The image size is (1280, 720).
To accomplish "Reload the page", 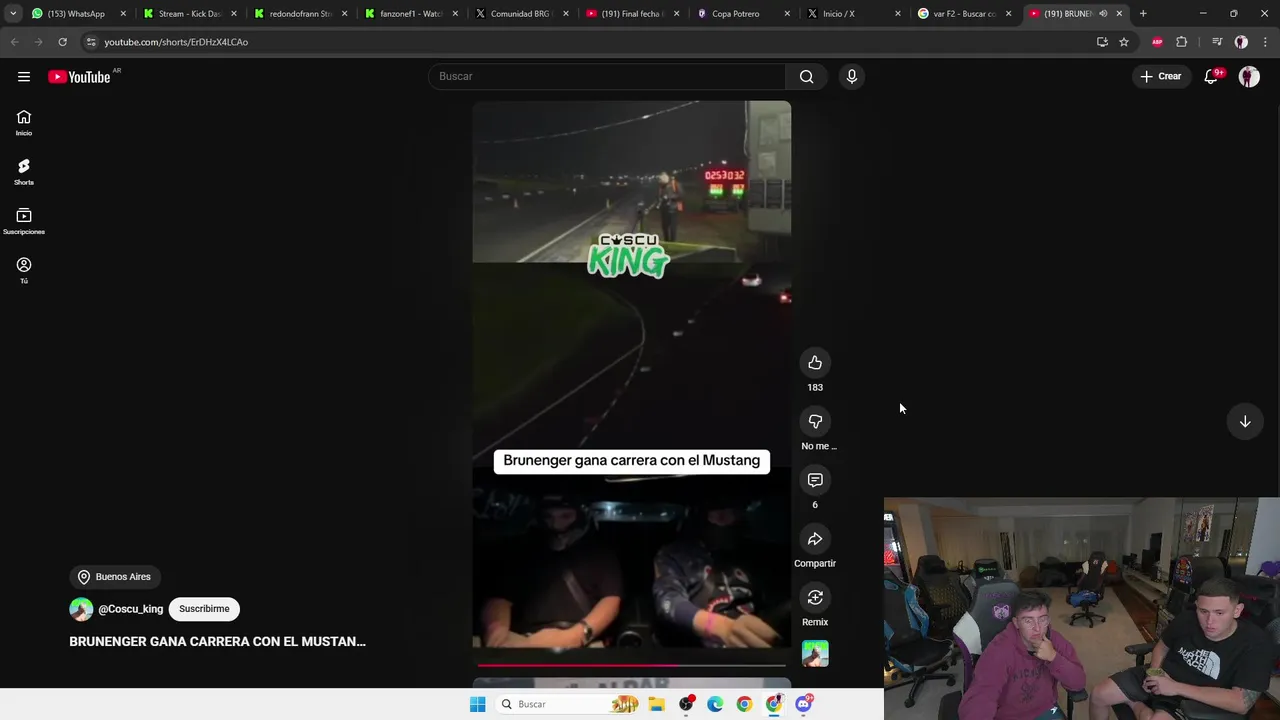I will click(x=62, y=42).
